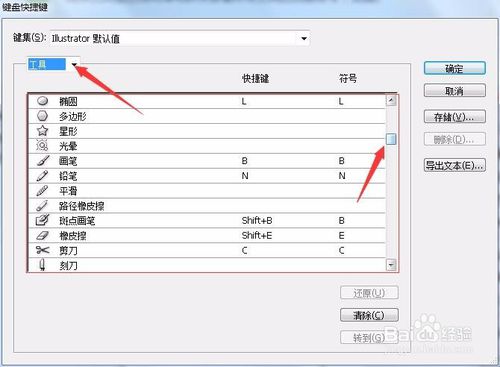Click the 画笔 shortcut cell showing B
This screenshot has width=500, height=367.
point(245,161)
